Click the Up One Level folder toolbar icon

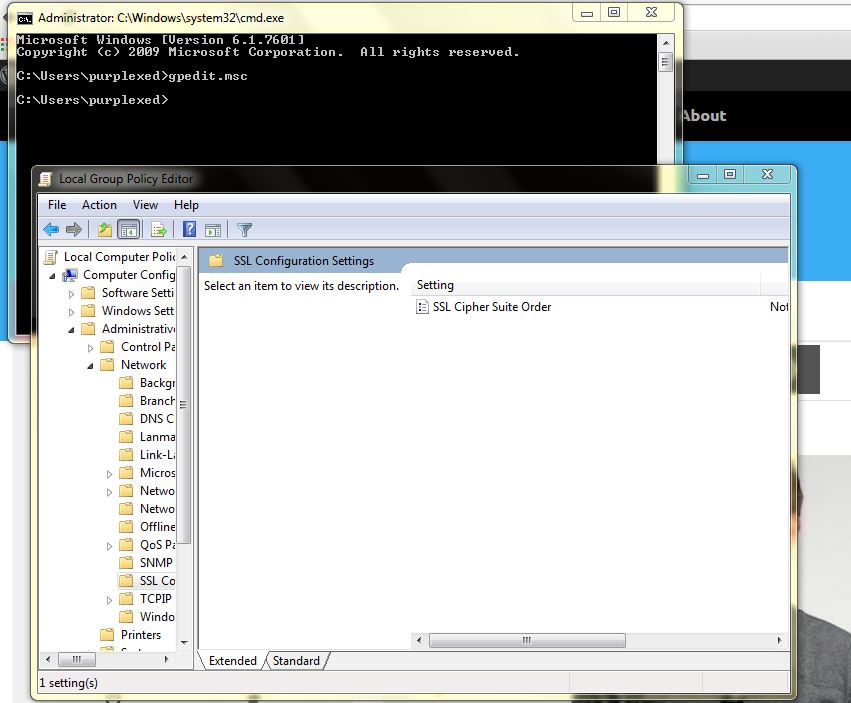[104, 229]
